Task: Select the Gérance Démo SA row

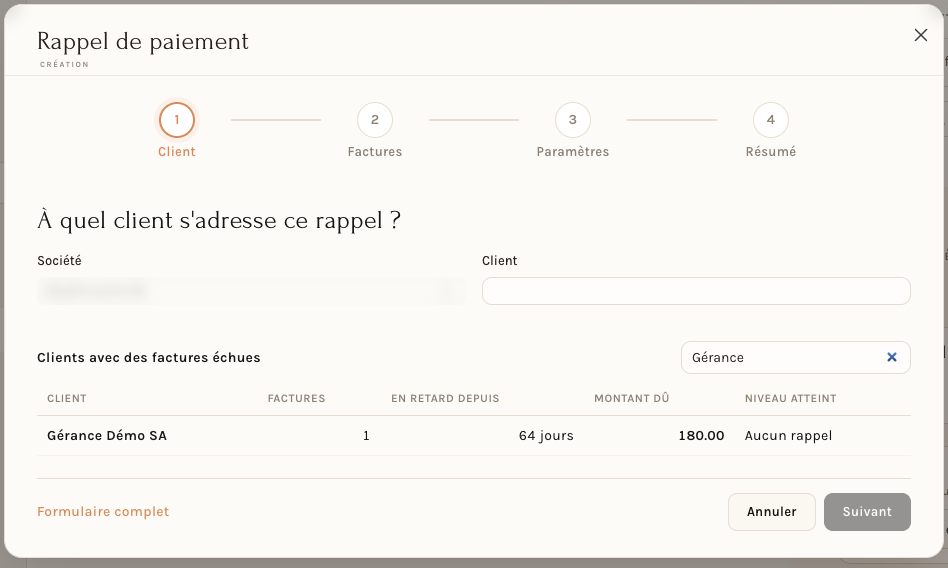Action: point(473,436)
